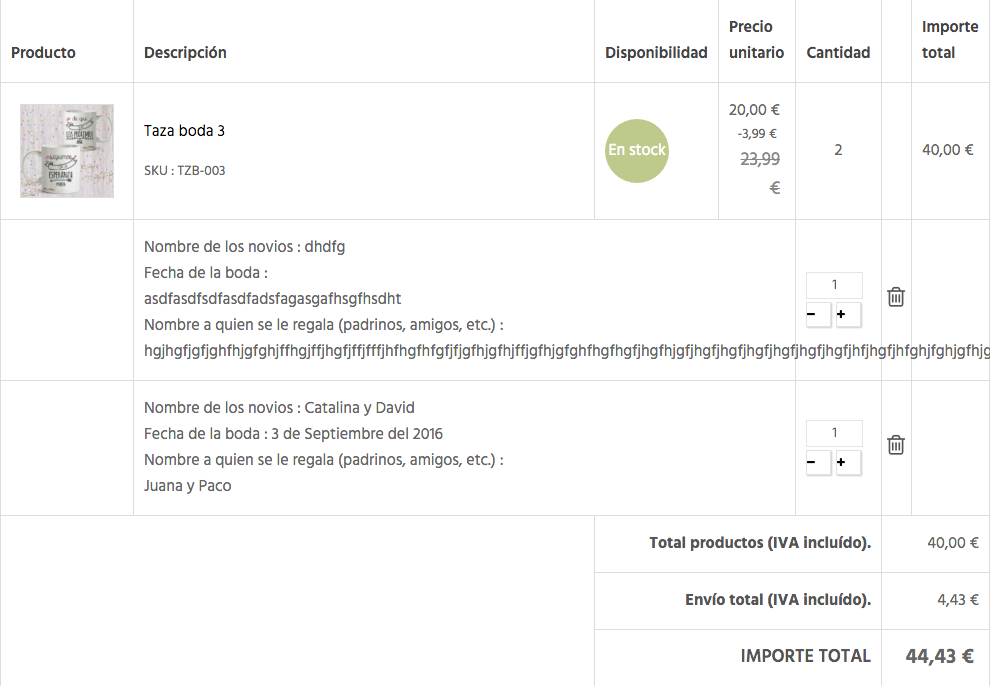Focus the quantity field for dhdfg customization
Image resolution: width=997 pixels, height=686 pixels.
pyautogui.click(x=834, y=285)
